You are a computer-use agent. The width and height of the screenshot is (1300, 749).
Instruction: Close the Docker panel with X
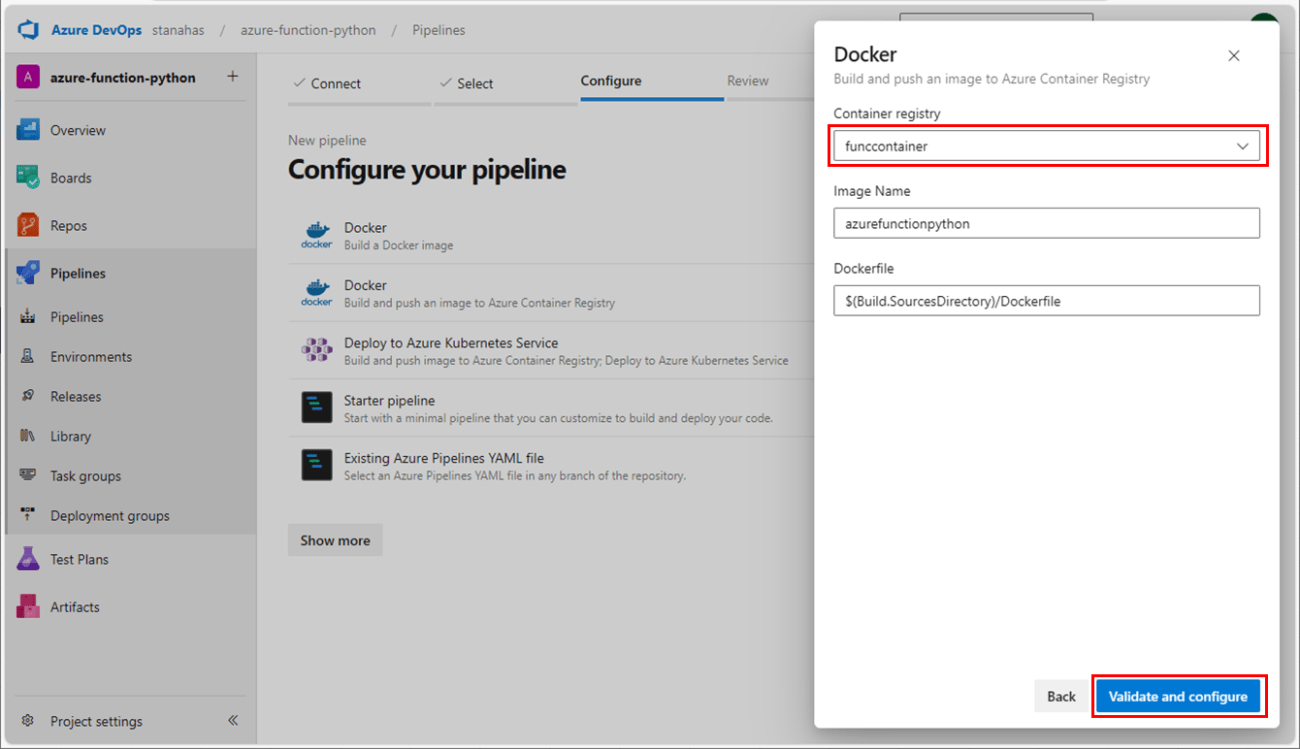click(1234, 56)
